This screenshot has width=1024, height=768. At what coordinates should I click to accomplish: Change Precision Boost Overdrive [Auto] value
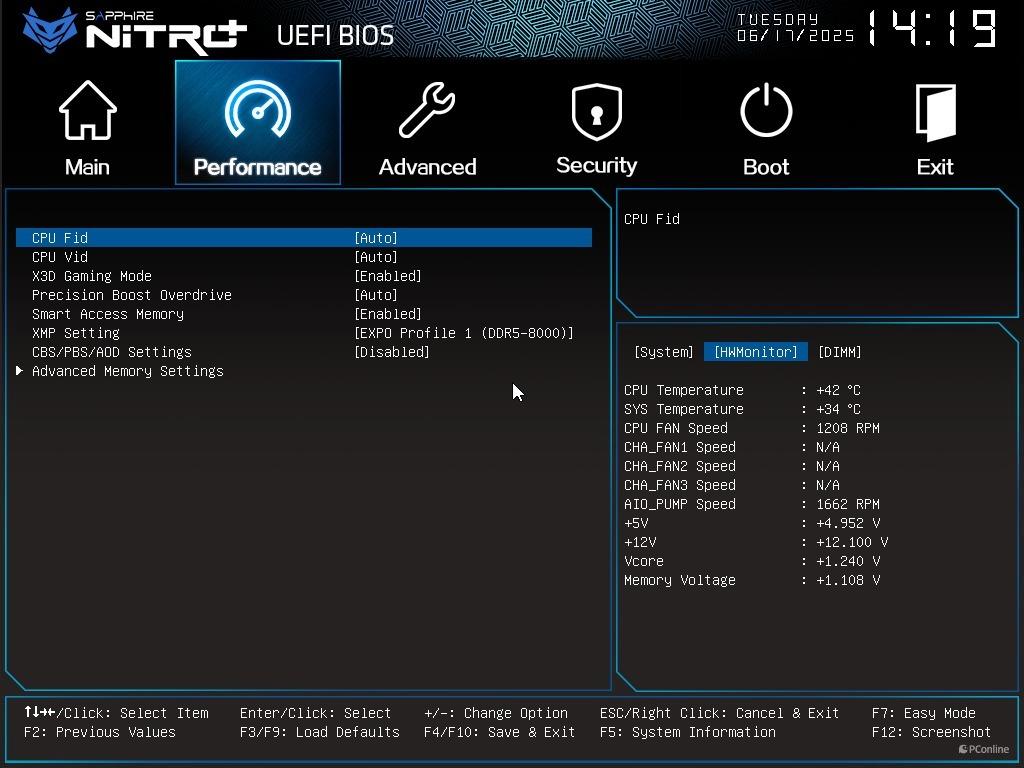pyautogui.click(x=376, y=295)
